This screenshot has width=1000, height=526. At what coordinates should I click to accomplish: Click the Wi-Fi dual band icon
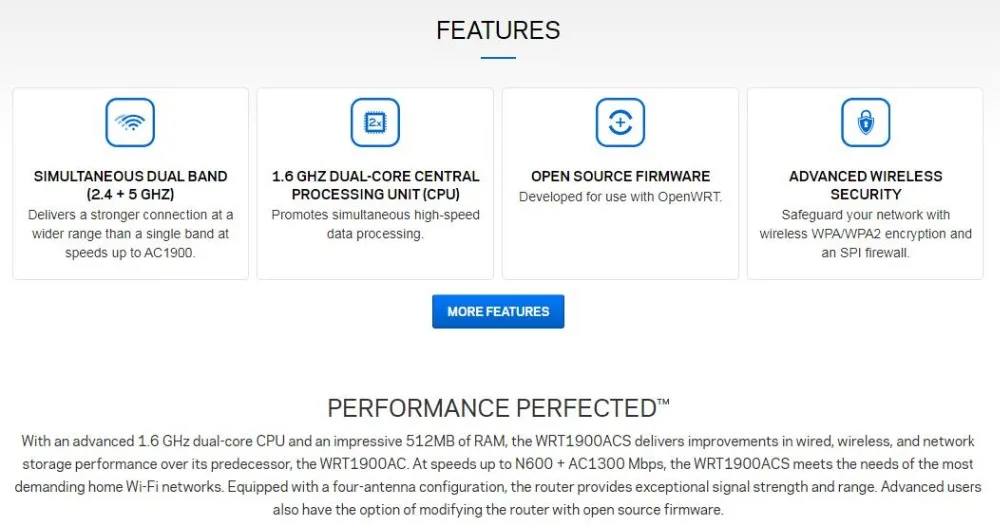[x=130, y=122]
